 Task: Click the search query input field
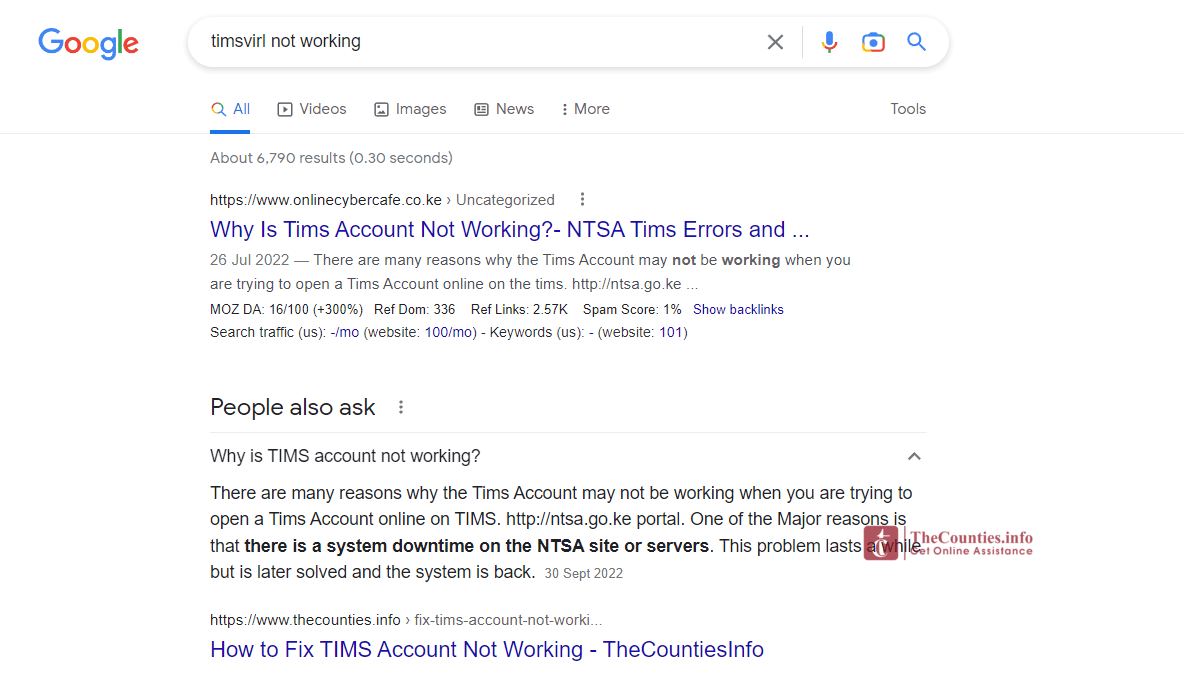[x=480, y=42]
